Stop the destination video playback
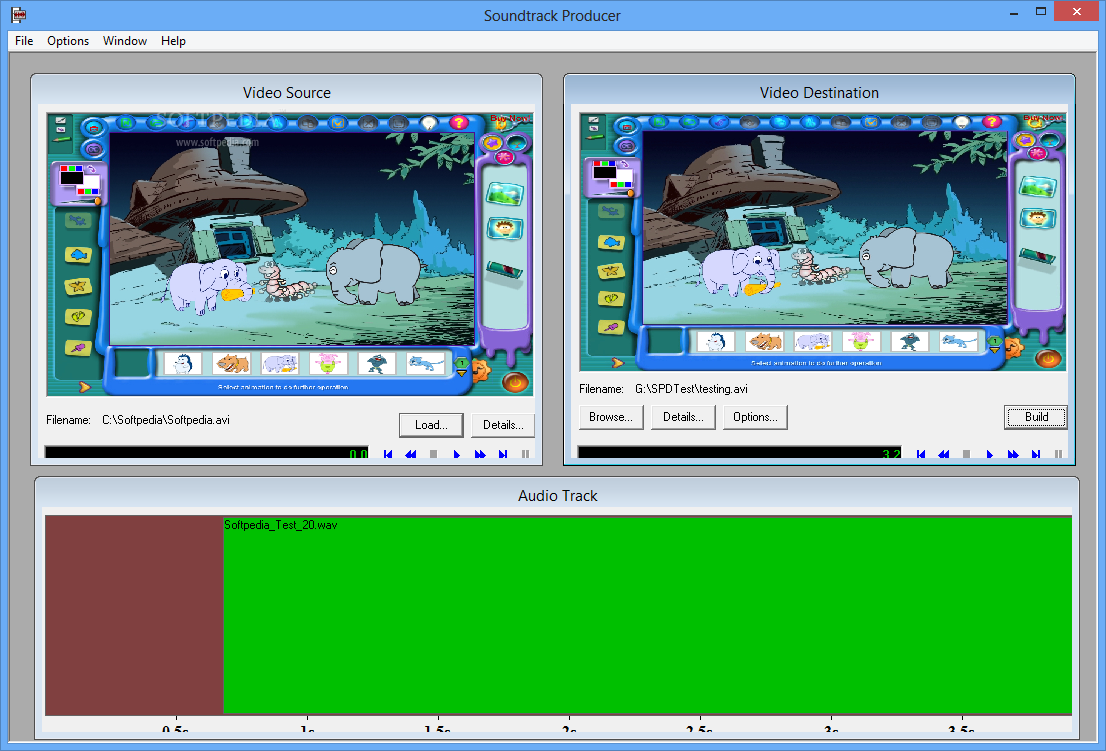This screenshot has width=1106, height=751. [966, 454]
